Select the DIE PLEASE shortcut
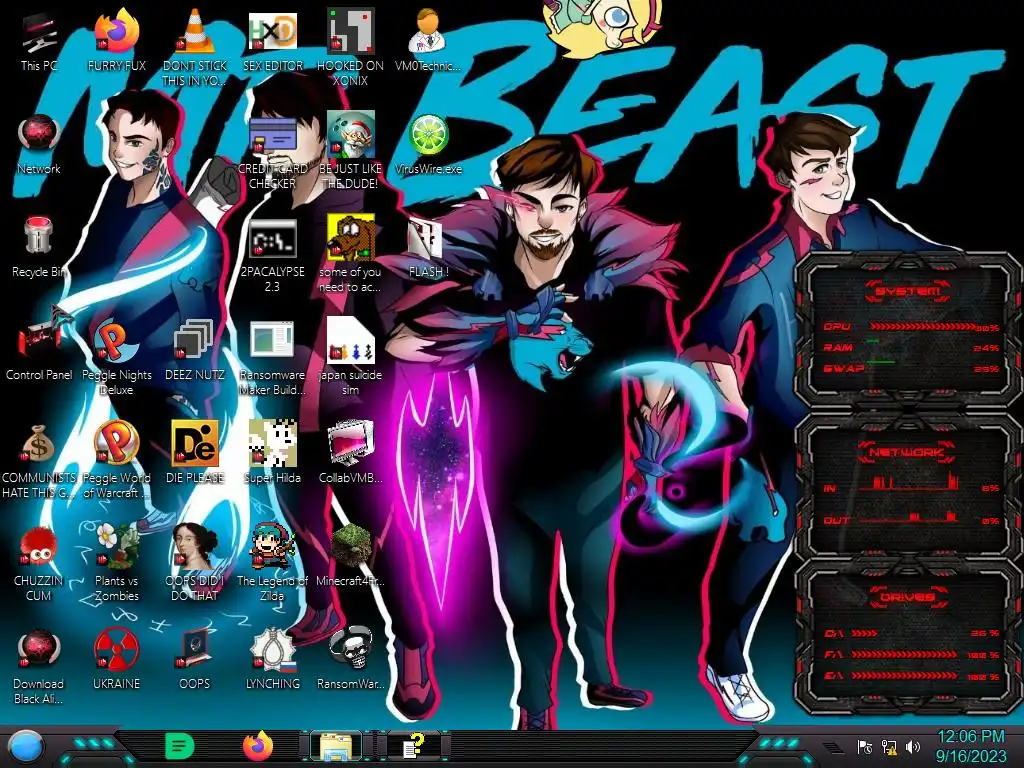This screenshot has height=768, width=1024. coord(195,453)
